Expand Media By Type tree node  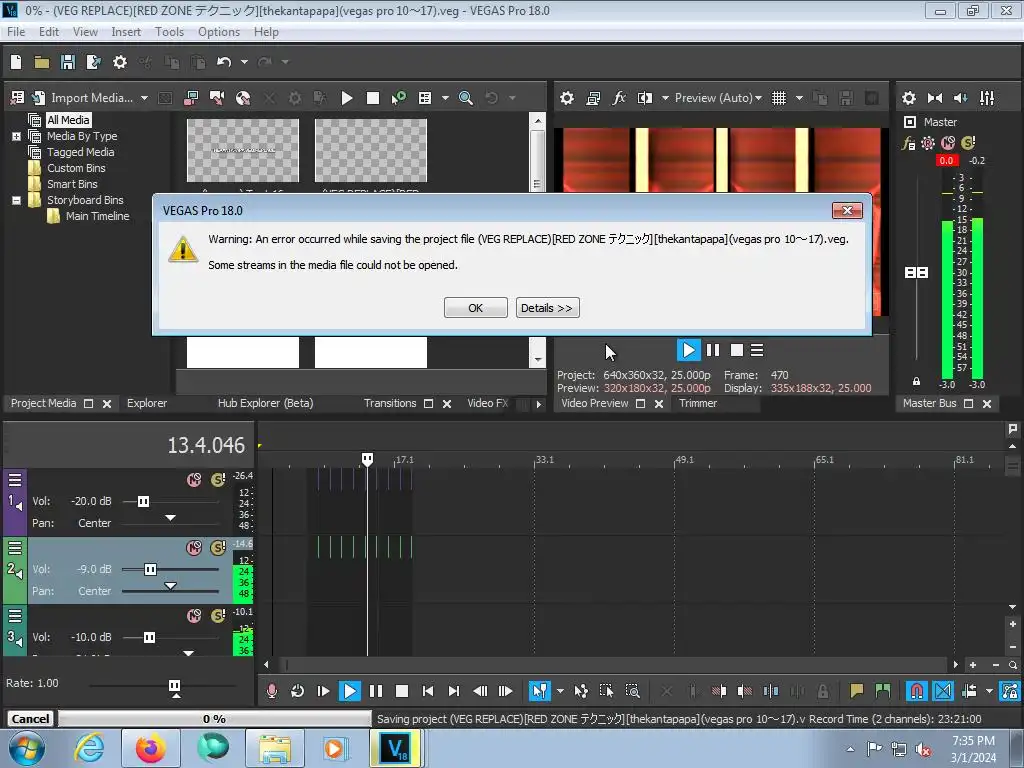tap(16, 136)
